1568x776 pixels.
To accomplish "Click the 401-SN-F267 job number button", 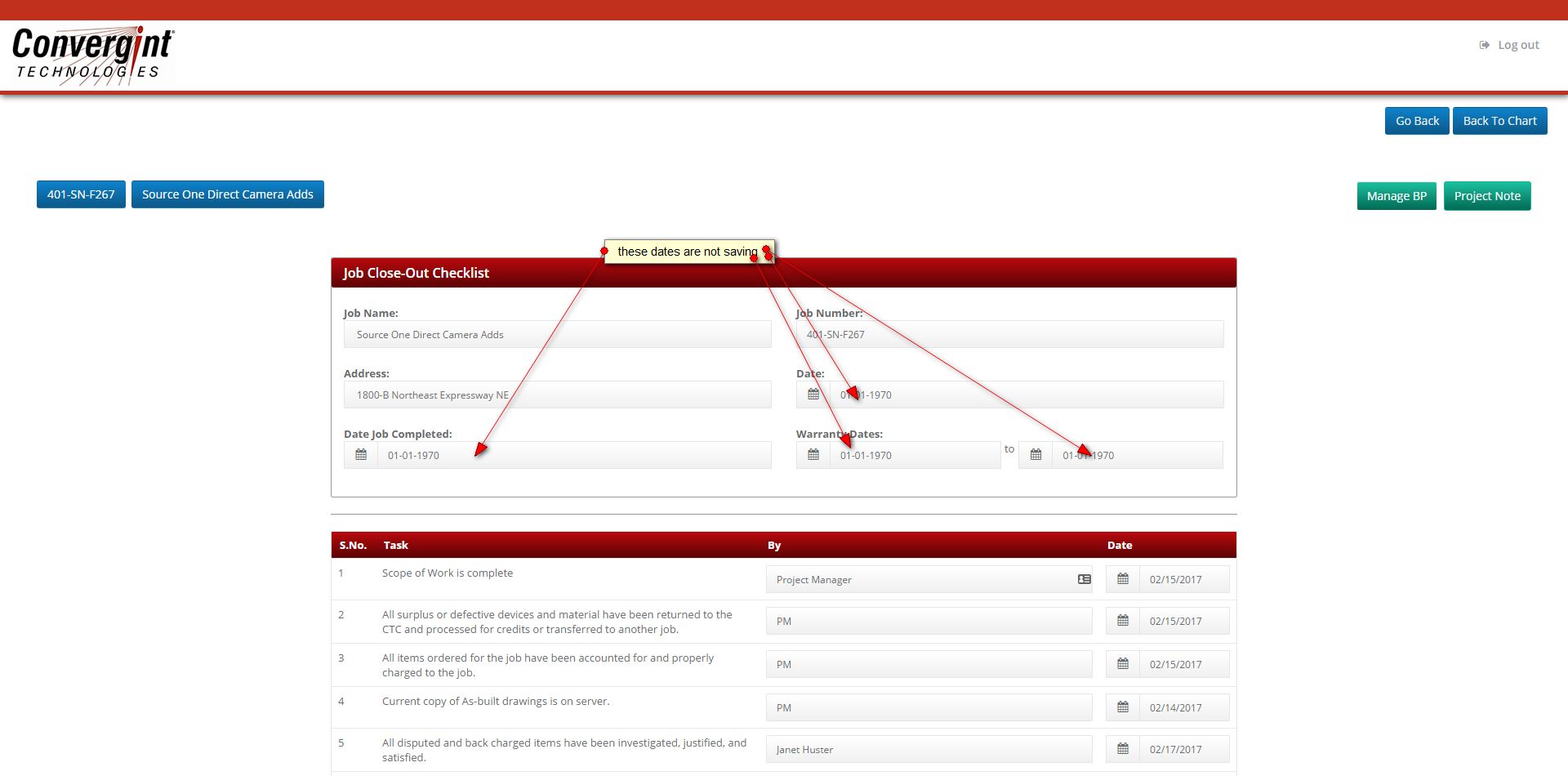I will tap(81, 194).
